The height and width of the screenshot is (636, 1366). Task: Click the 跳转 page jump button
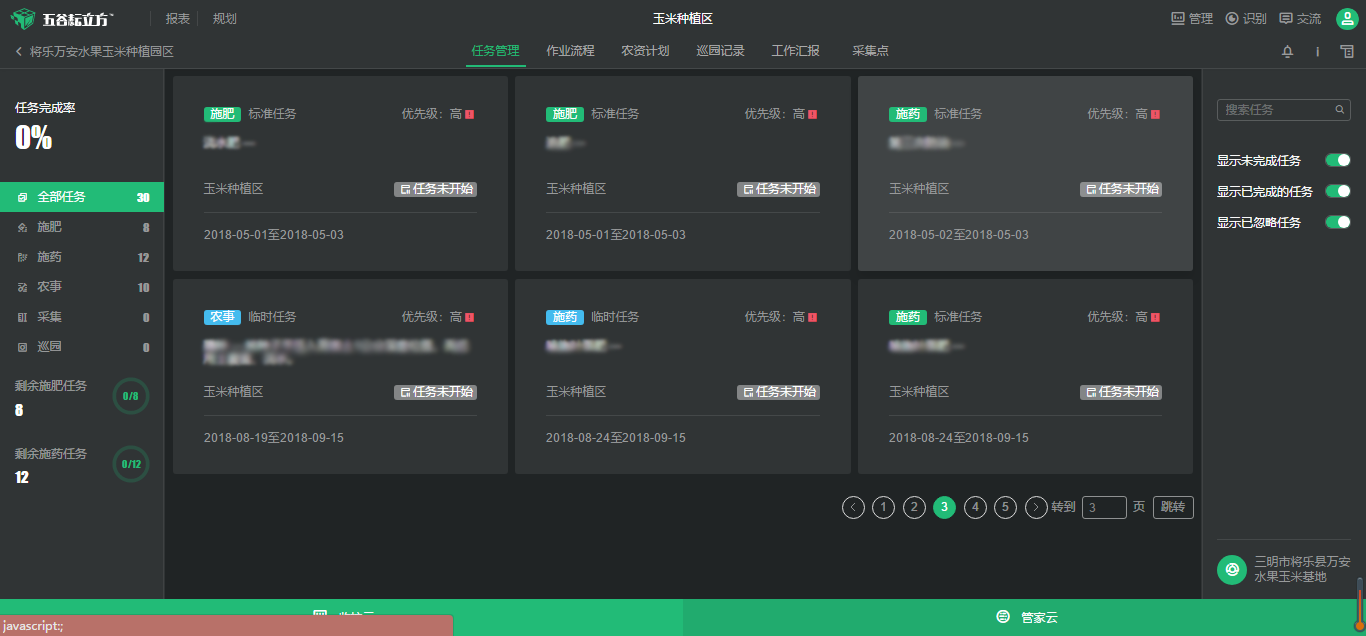pos(1172,507)
